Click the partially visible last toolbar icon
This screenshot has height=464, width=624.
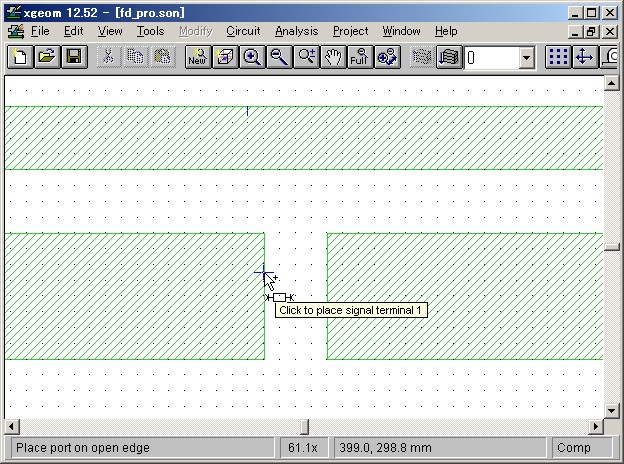[x=611, y=57]
